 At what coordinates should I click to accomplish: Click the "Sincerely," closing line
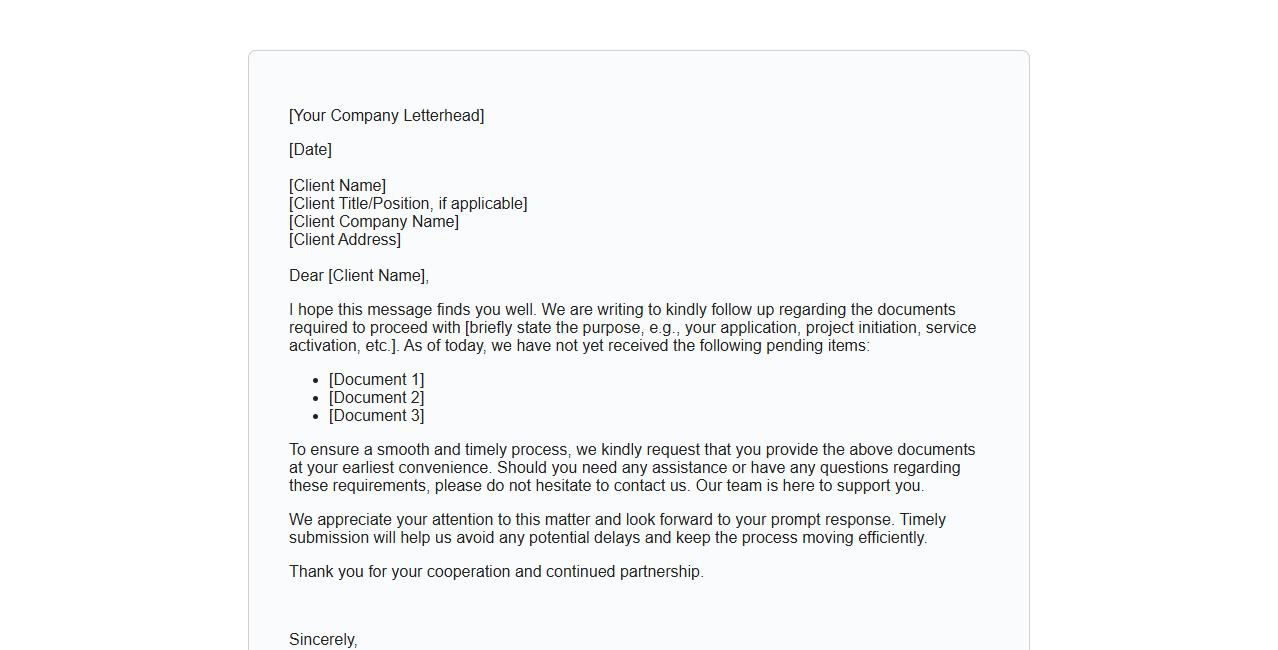point(323,640)
